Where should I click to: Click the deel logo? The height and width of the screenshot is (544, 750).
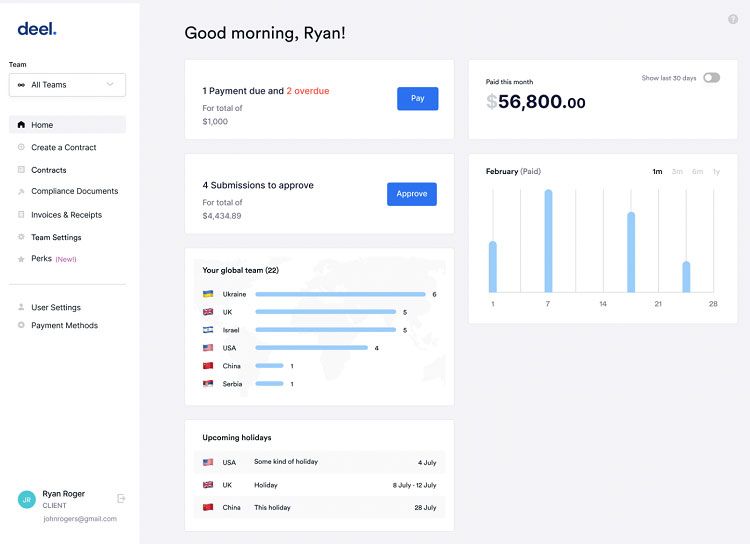37,29
